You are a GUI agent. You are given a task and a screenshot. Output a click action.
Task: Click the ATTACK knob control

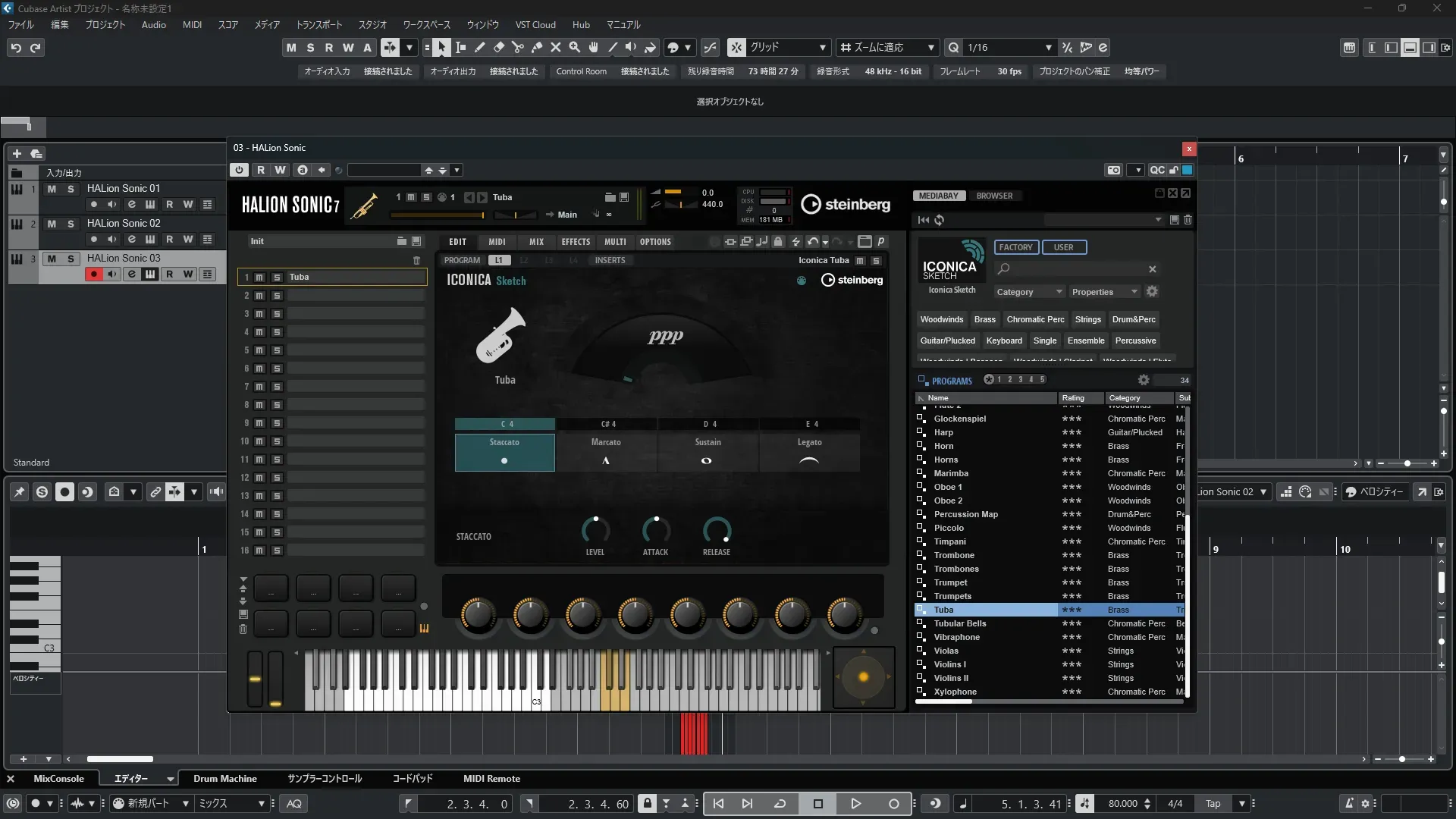[x=655, y=530]
